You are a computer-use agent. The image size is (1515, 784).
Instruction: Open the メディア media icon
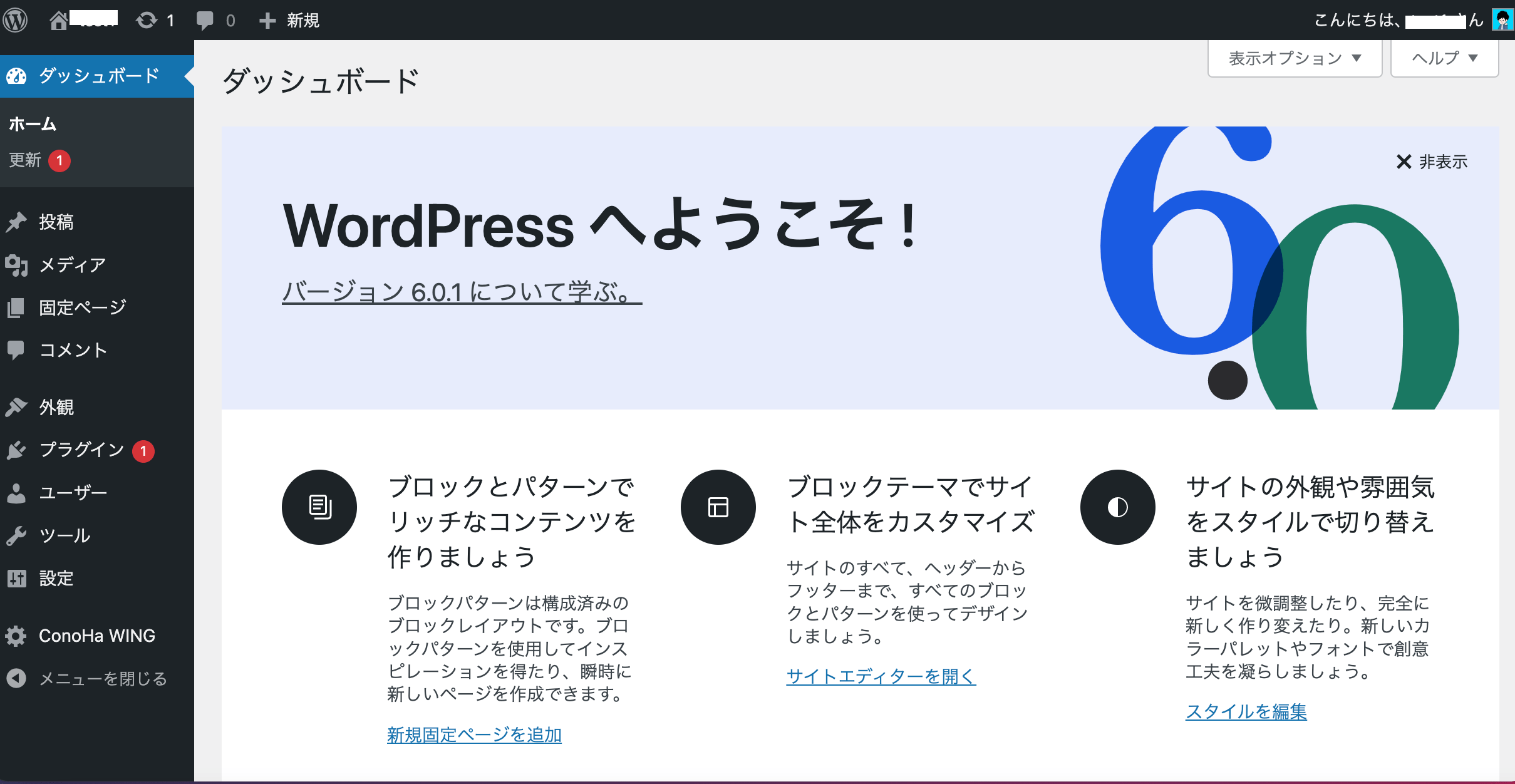point(16,265)
